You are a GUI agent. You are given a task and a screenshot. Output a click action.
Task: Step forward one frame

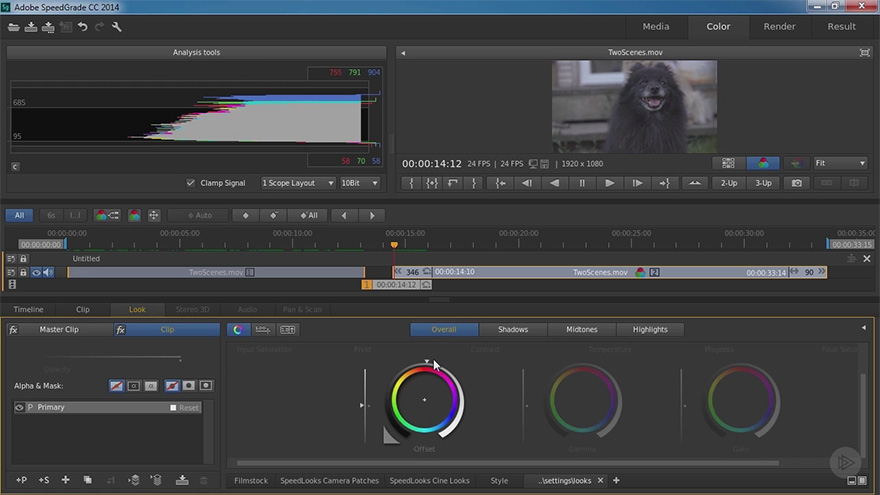click(x=637, y=183)
